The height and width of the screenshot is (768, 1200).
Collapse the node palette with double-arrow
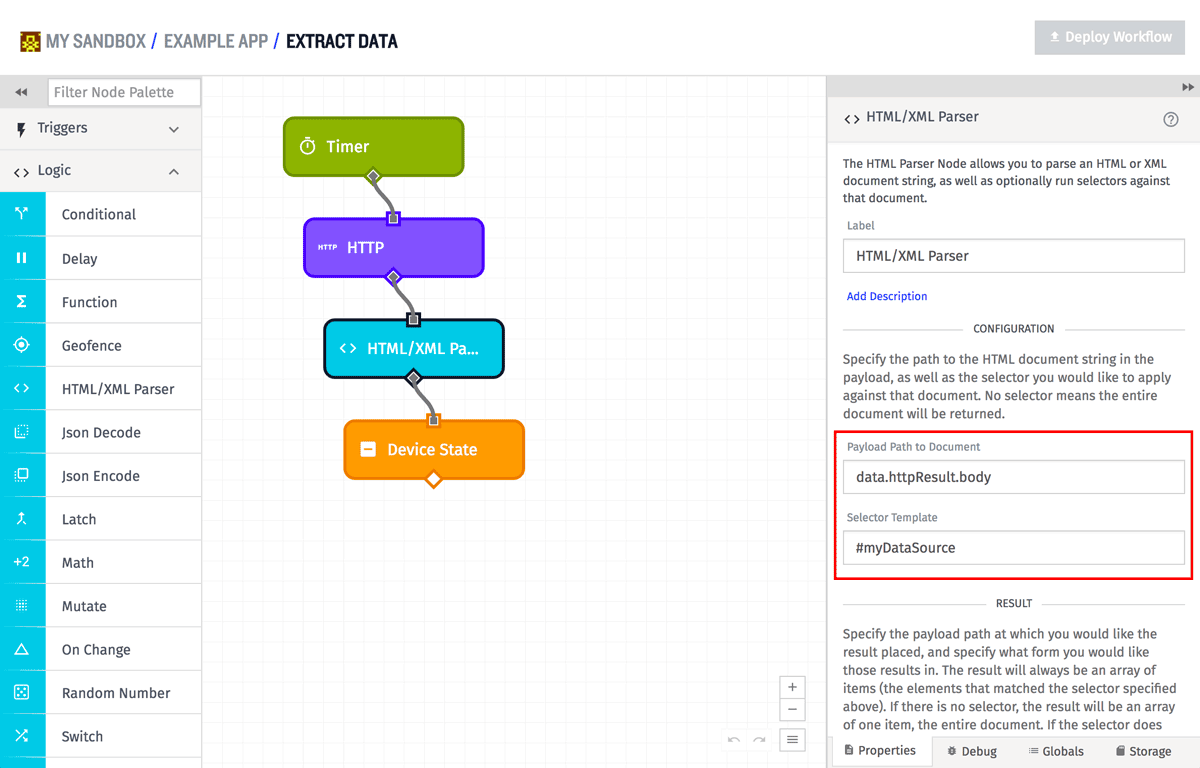coord(21,92)
